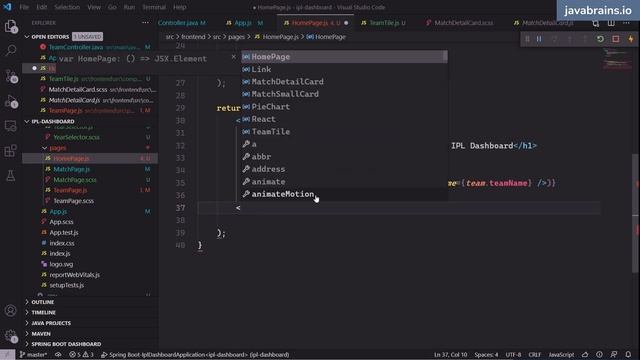The image size is (640, 360).
Task: Close the suggestion details hover
Action: [233, 57]
